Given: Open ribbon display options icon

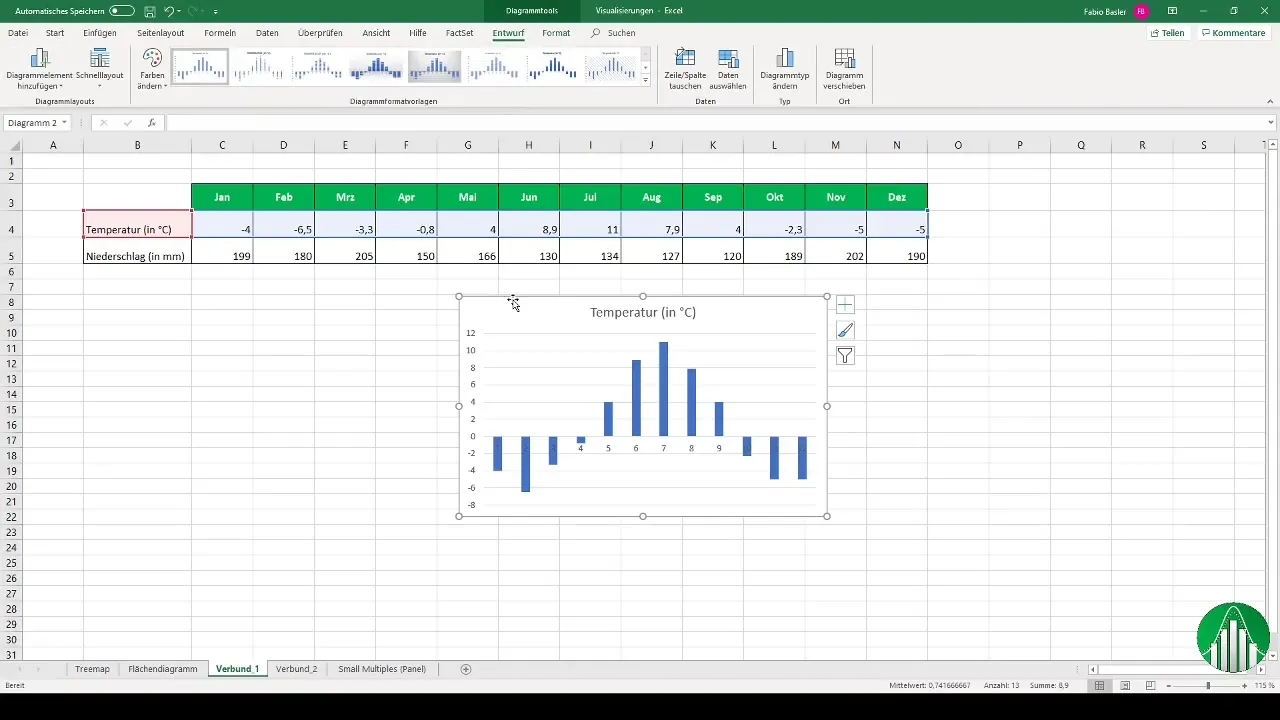Looking at the screenshot, I should click(1173, 10).
